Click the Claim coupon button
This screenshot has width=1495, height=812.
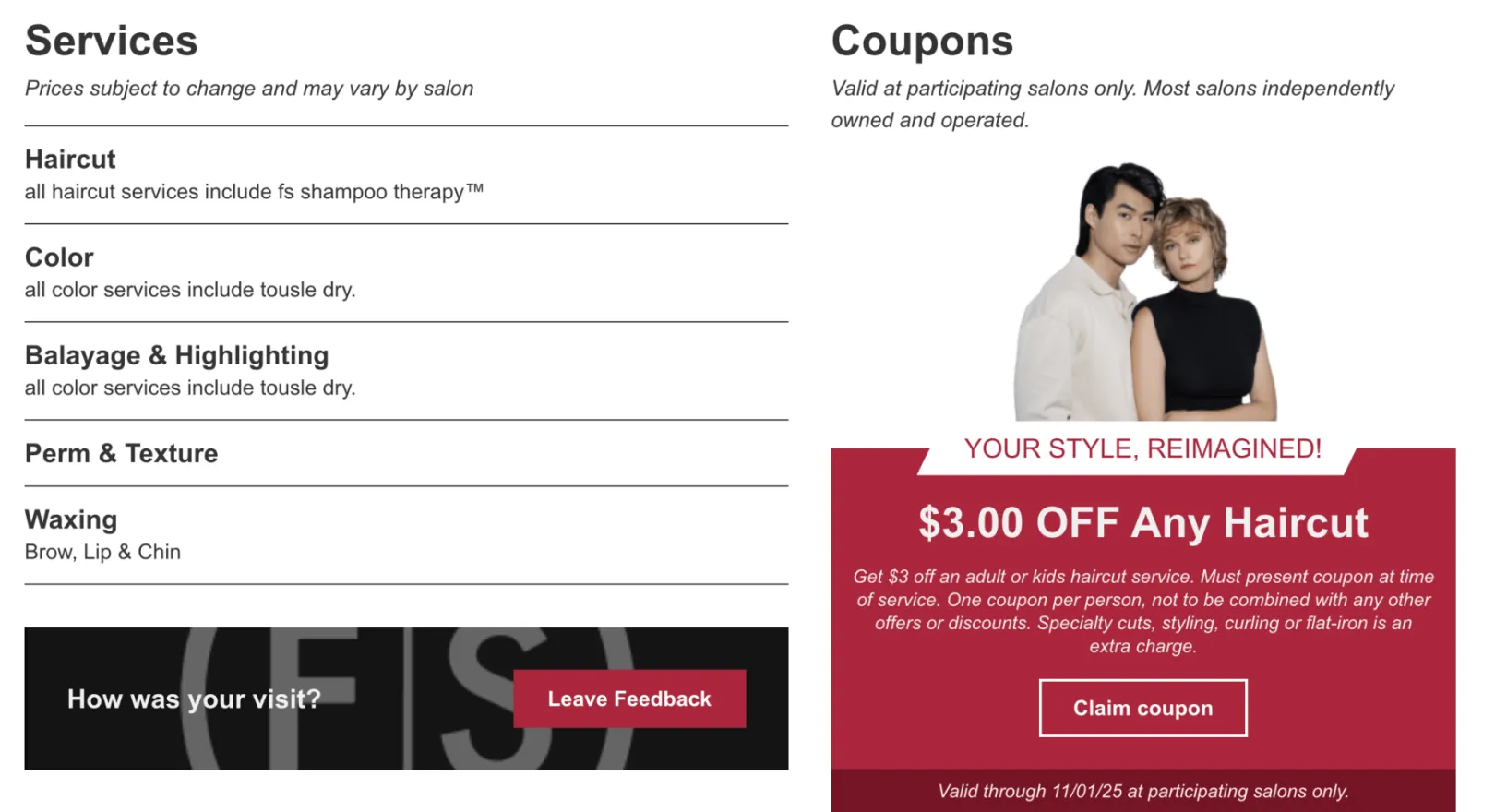1142,708
